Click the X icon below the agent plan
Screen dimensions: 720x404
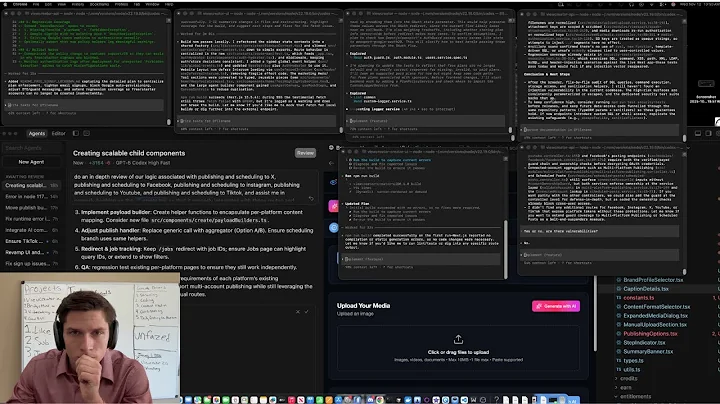pos(298,312)
